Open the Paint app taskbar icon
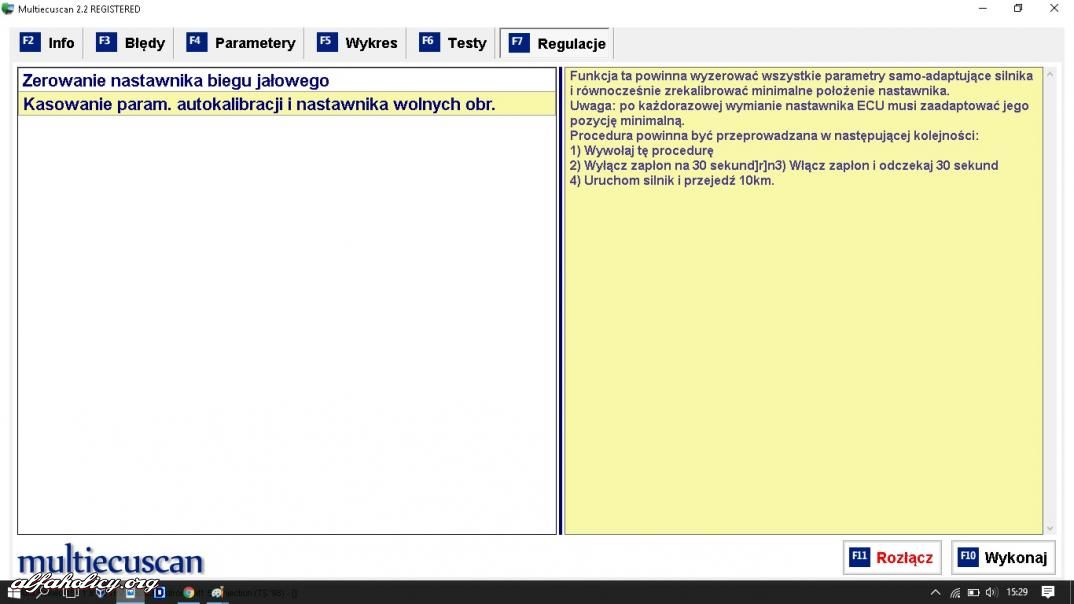1074x604 pixels. coord(217,592)
